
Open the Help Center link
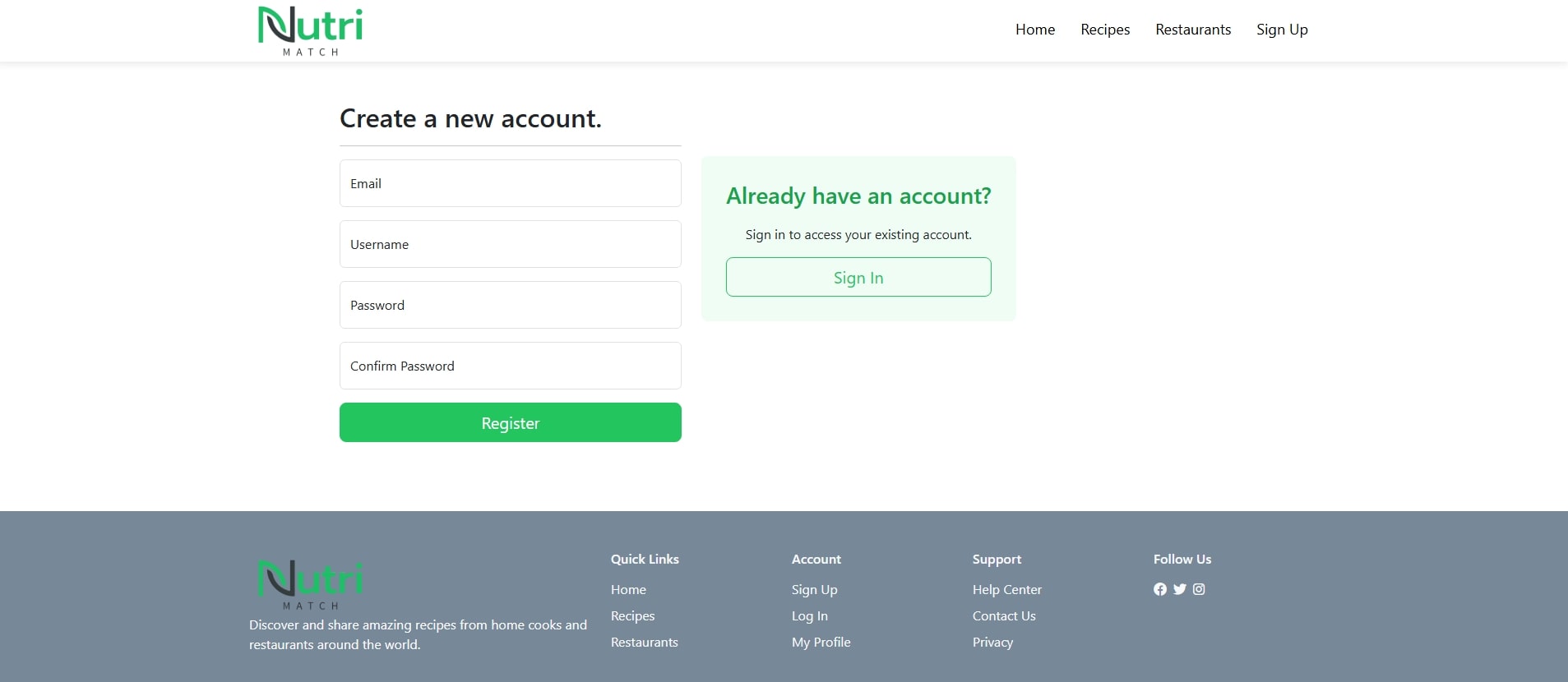click(1006, 590)
